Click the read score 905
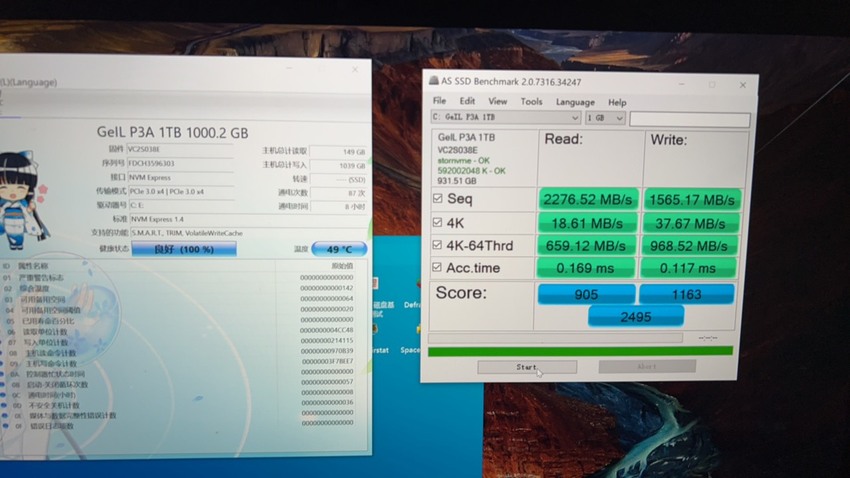 coord(586,294)
